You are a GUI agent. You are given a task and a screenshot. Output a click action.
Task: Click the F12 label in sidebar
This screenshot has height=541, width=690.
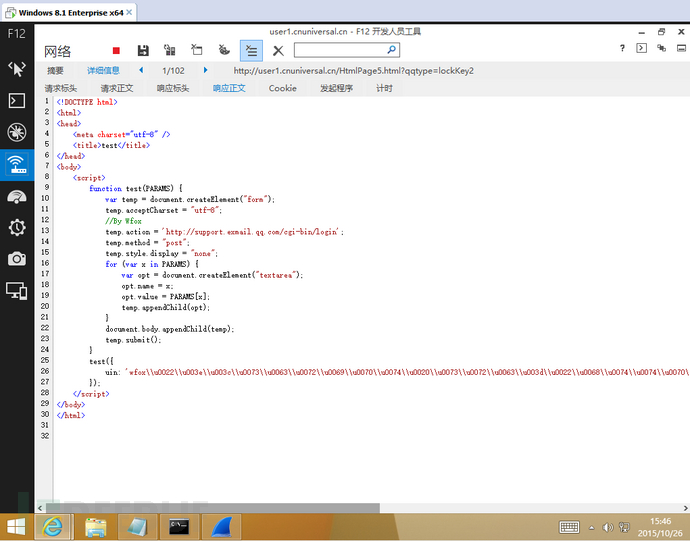(17, 33)
